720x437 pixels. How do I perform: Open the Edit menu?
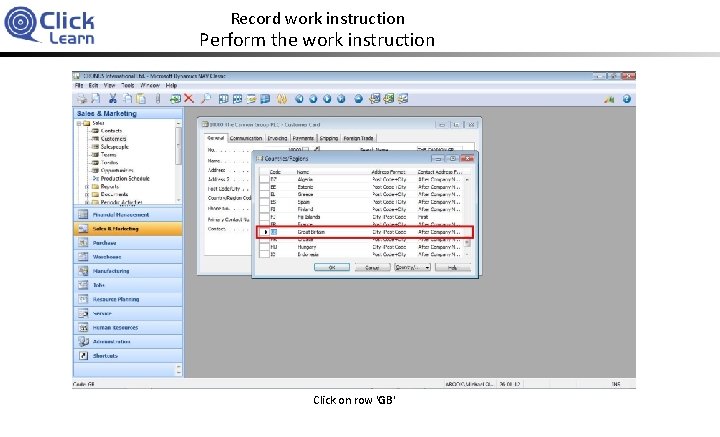pyautogui.click(x=93, y=85)
